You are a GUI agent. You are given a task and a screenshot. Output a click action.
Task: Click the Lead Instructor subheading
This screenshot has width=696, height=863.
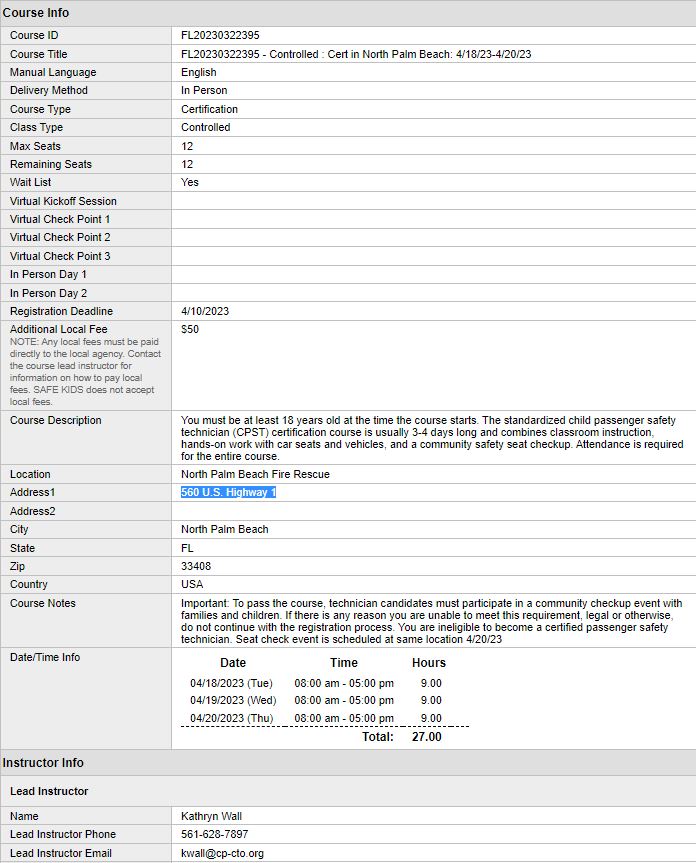[x=49, y=791]
